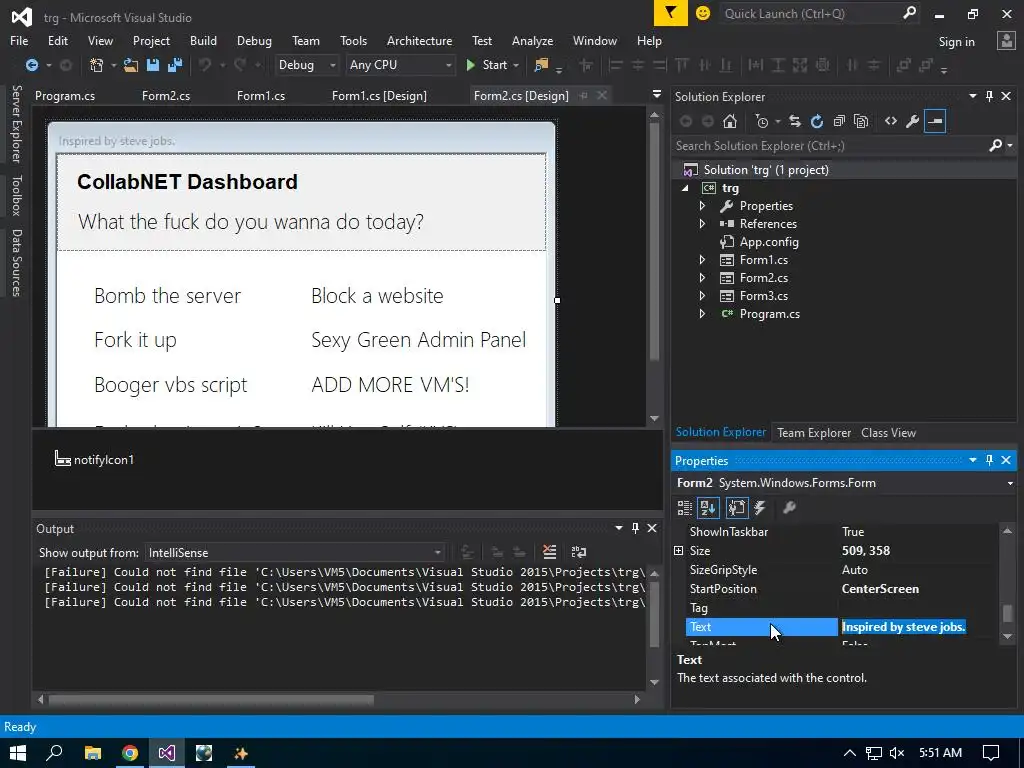Image resolution: width=1024 pixels, height=768 pixels.
Task: Toggle word wrap in the Output panel
Action: click(579, 552)
